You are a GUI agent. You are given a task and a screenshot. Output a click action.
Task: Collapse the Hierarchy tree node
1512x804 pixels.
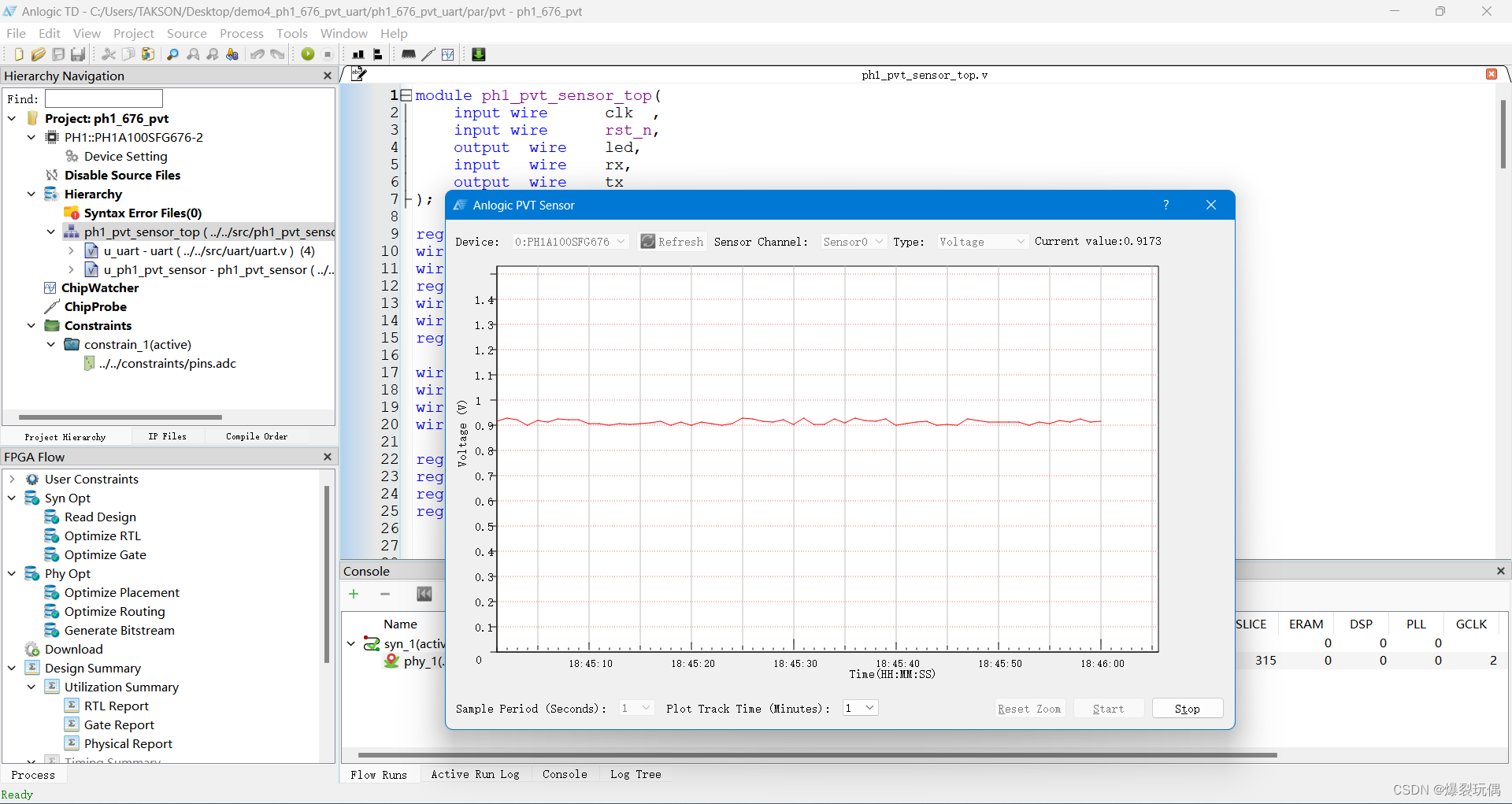[31, 194]
